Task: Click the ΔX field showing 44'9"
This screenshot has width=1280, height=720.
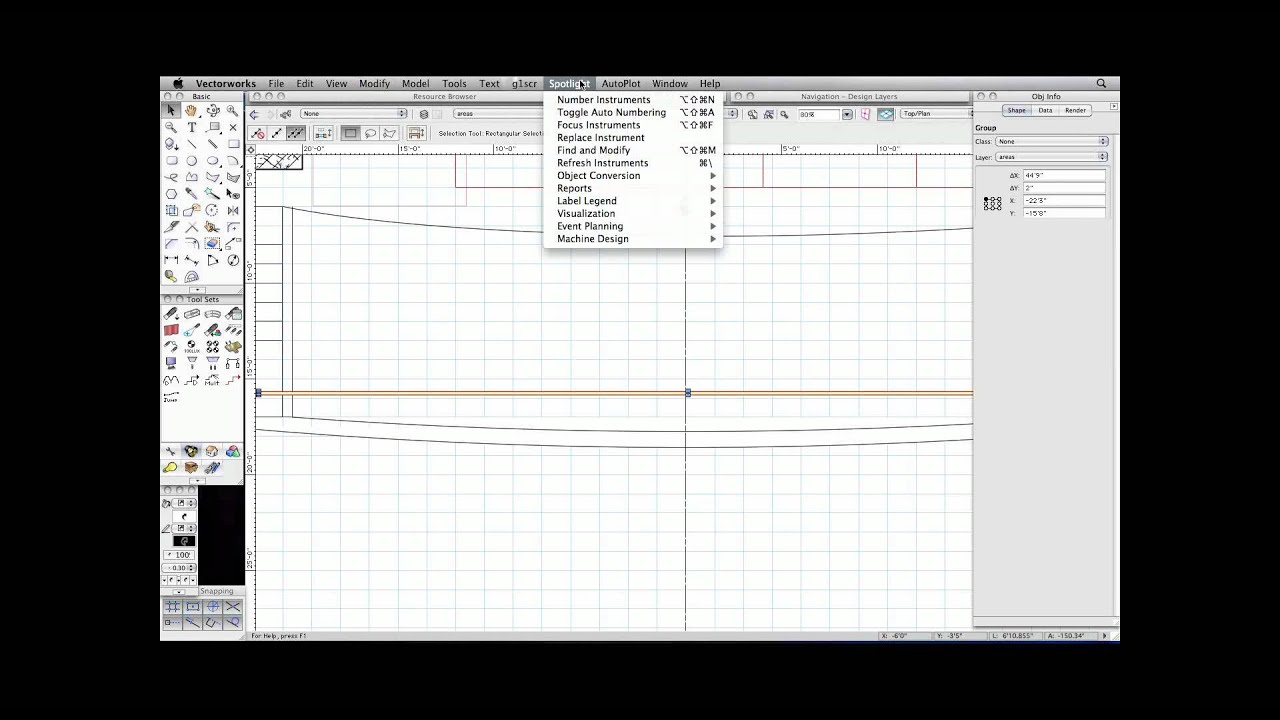Action: 1064,176
